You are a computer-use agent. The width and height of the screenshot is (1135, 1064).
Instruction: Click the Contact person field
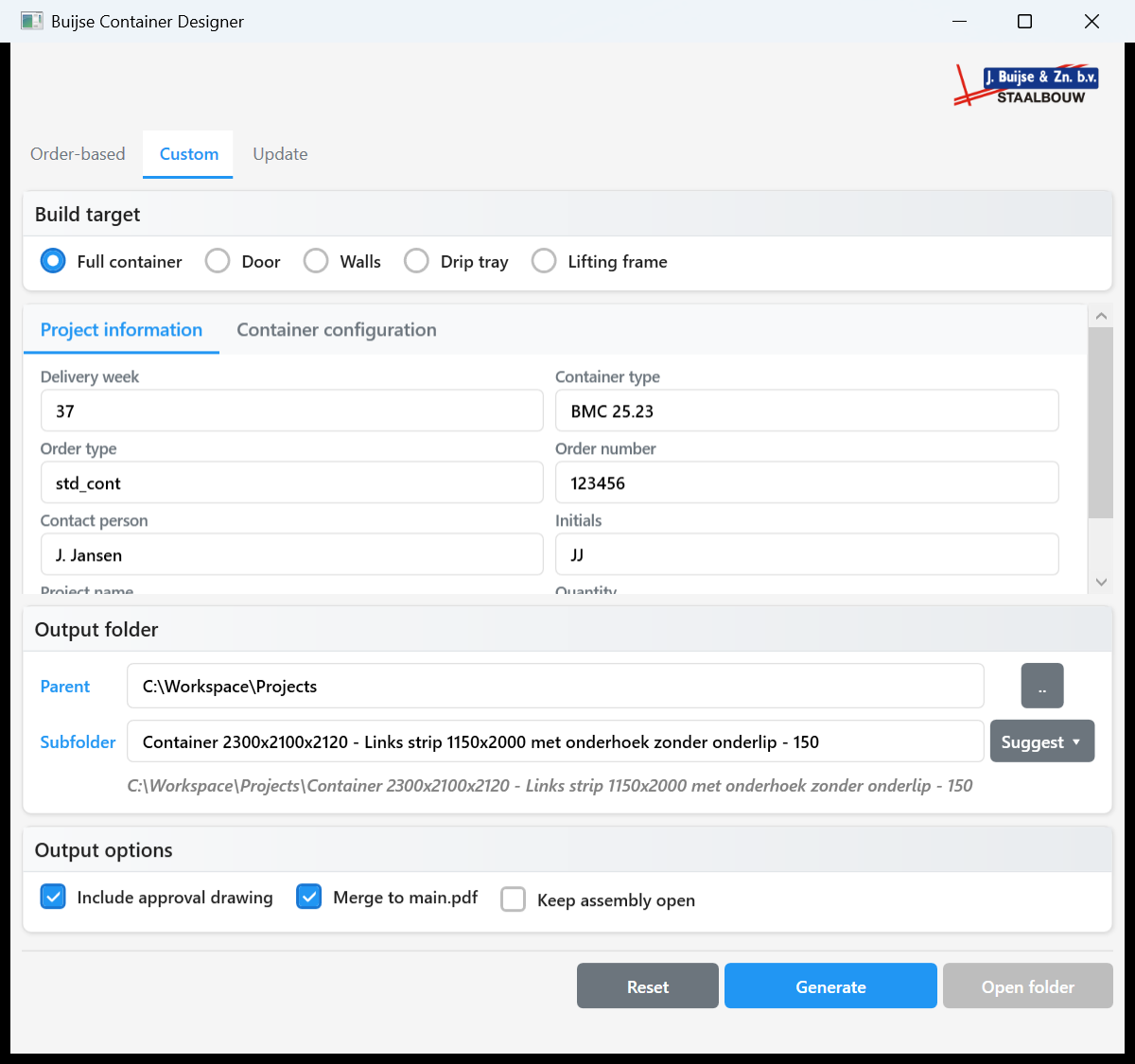pyautogui.click(x=292, y=554)
